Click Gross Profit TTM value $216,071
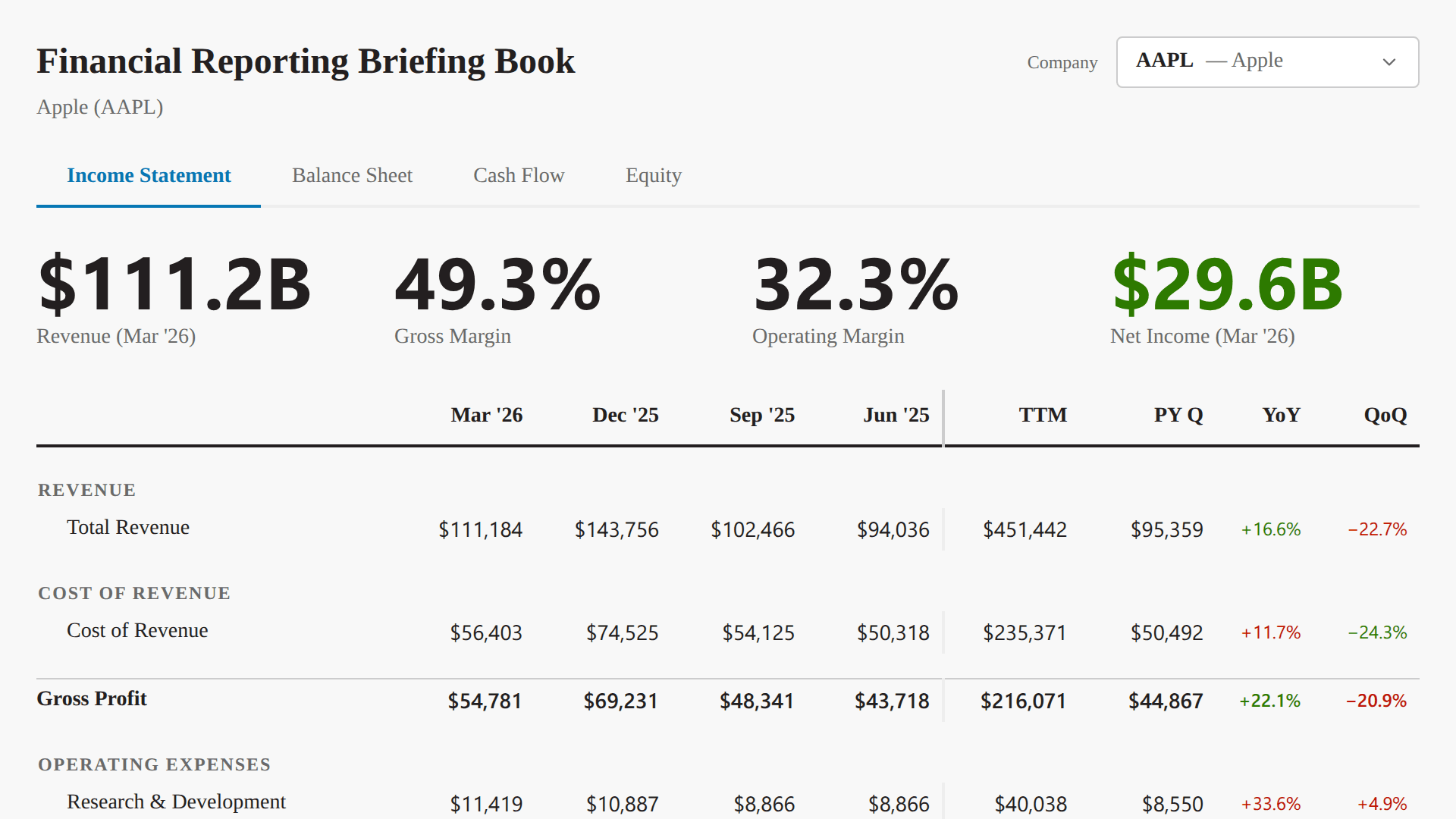The width and height of the screenshot is (1456, 819). pos(1023,701)
